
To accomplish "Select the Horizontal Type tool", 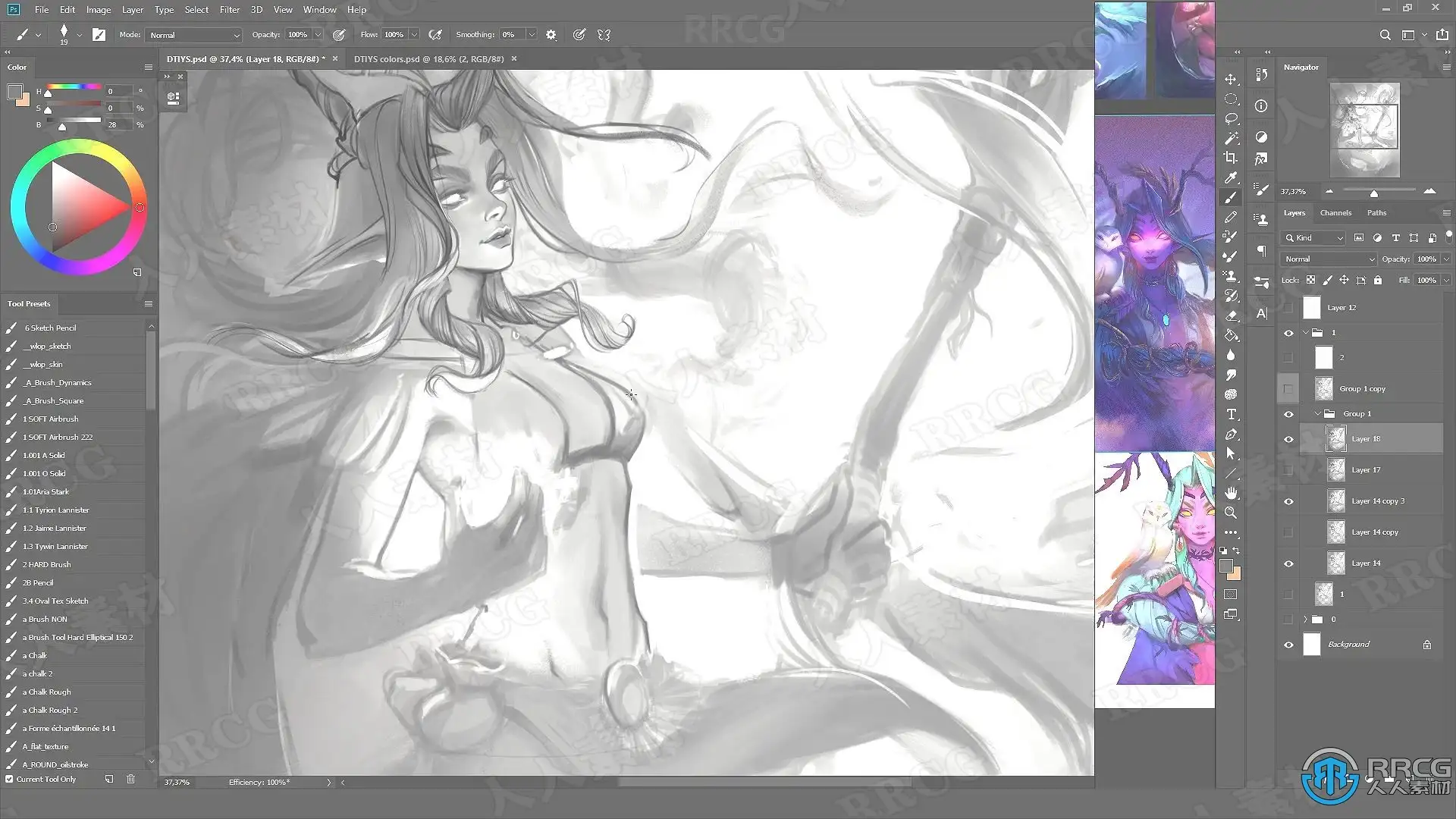I will [x=1231, y=414].
